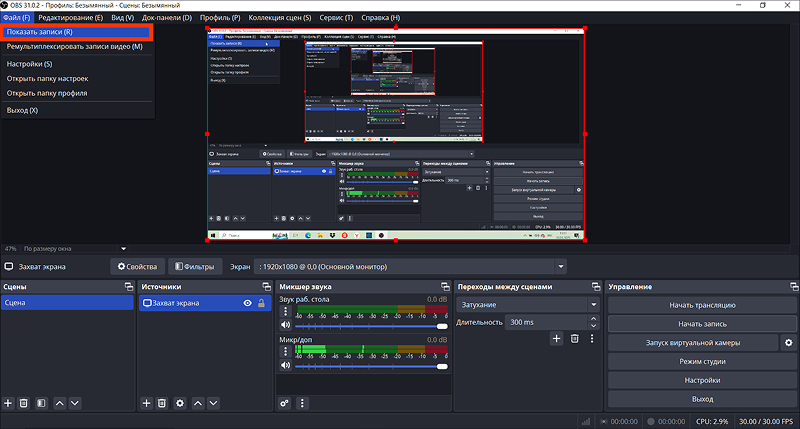The image size is (800, 429).
Task: Mute Звук раб. стола speaker icon
Action: click(x=285, y=325)
